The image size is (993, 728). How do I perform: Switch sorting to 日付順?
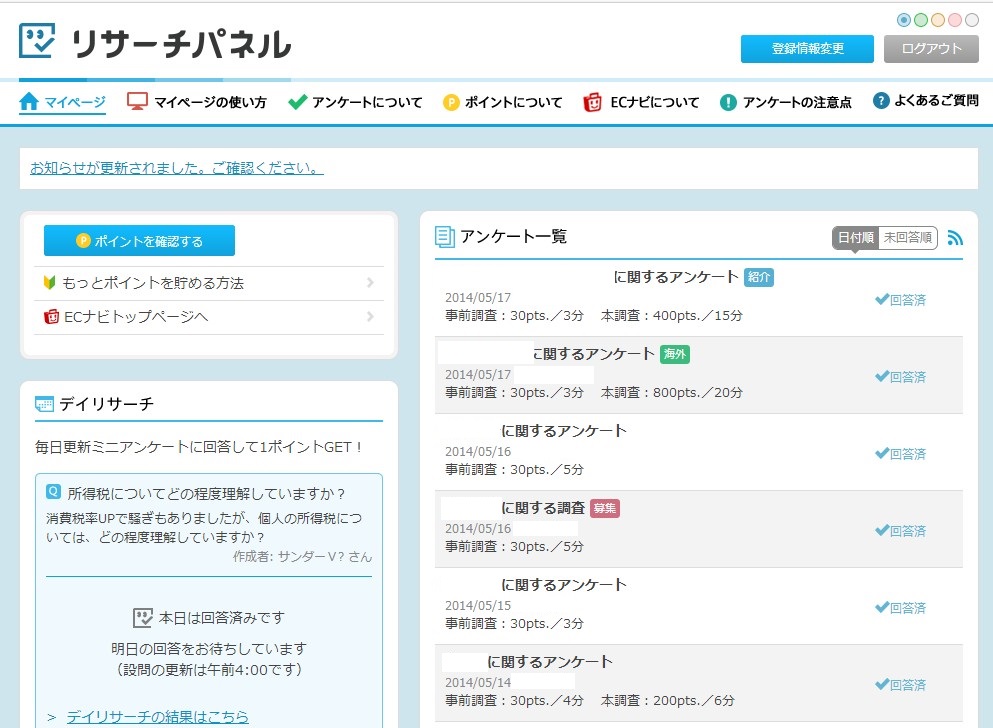pyautogui.click(x=855, y=238)
